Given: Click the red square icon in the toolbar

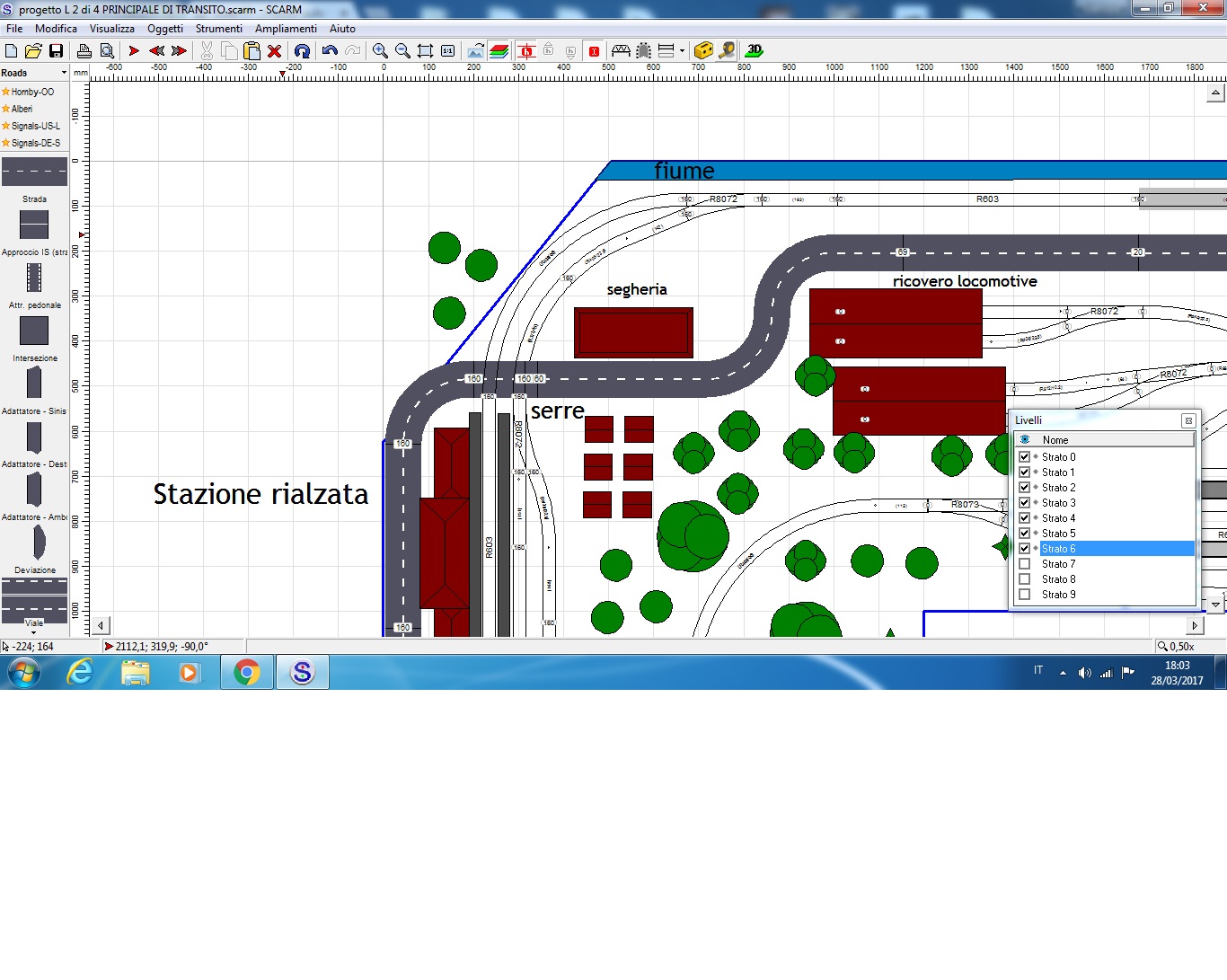Looking at the screenshot, I should [594, 51].
